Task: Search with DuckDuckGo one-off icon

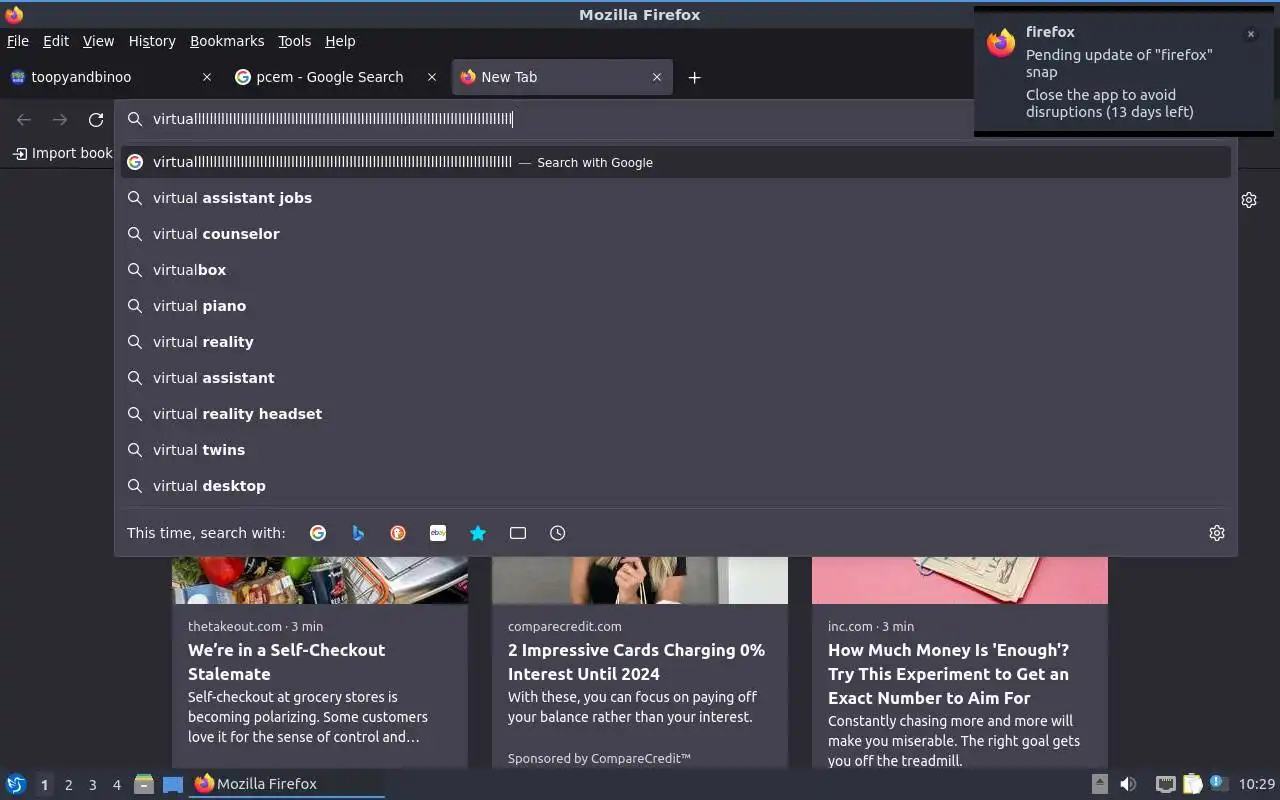Action: click(398, 533)
